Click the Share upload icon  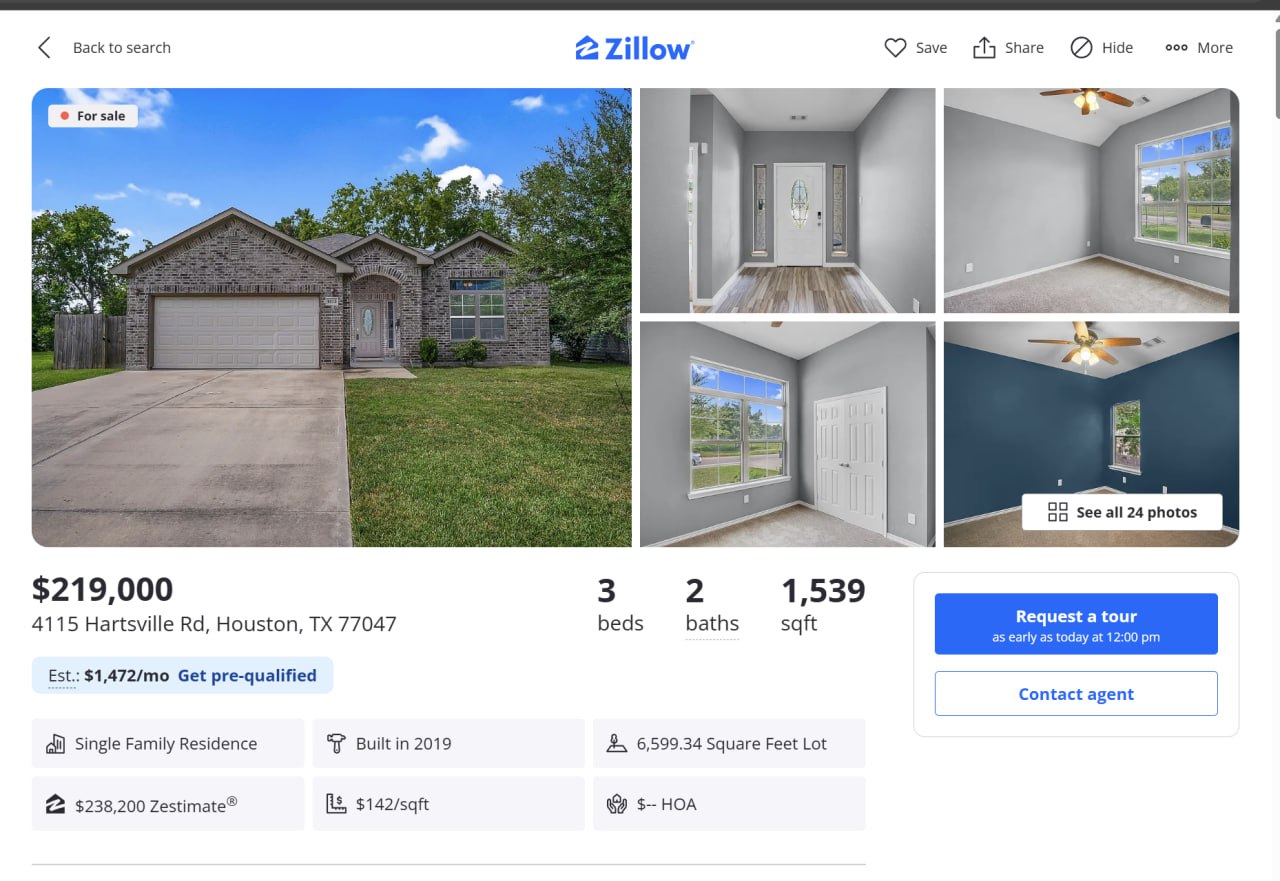tap(984, 47)
